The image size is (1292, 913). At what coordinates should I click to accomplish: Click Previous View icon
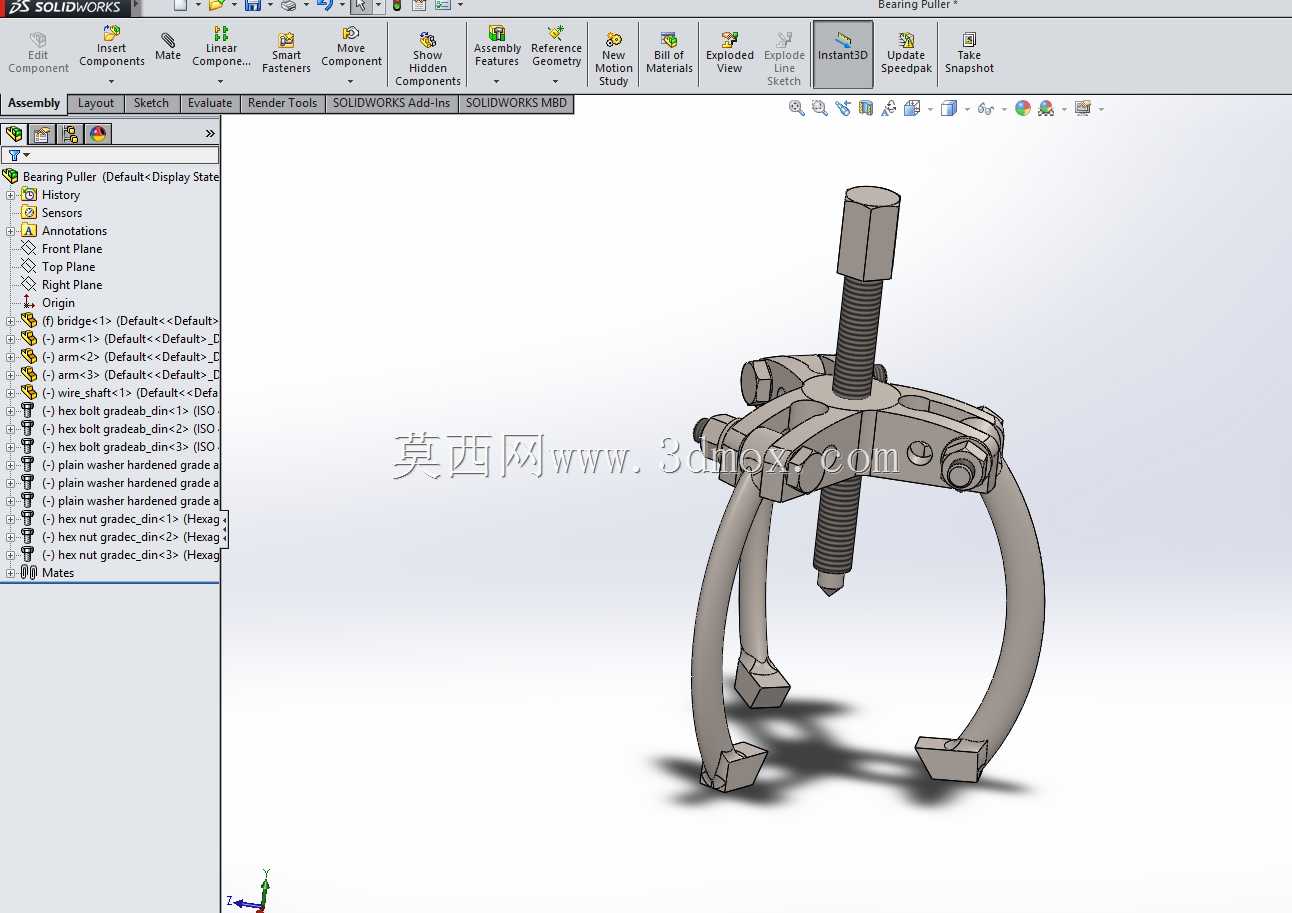pos(843,108)
